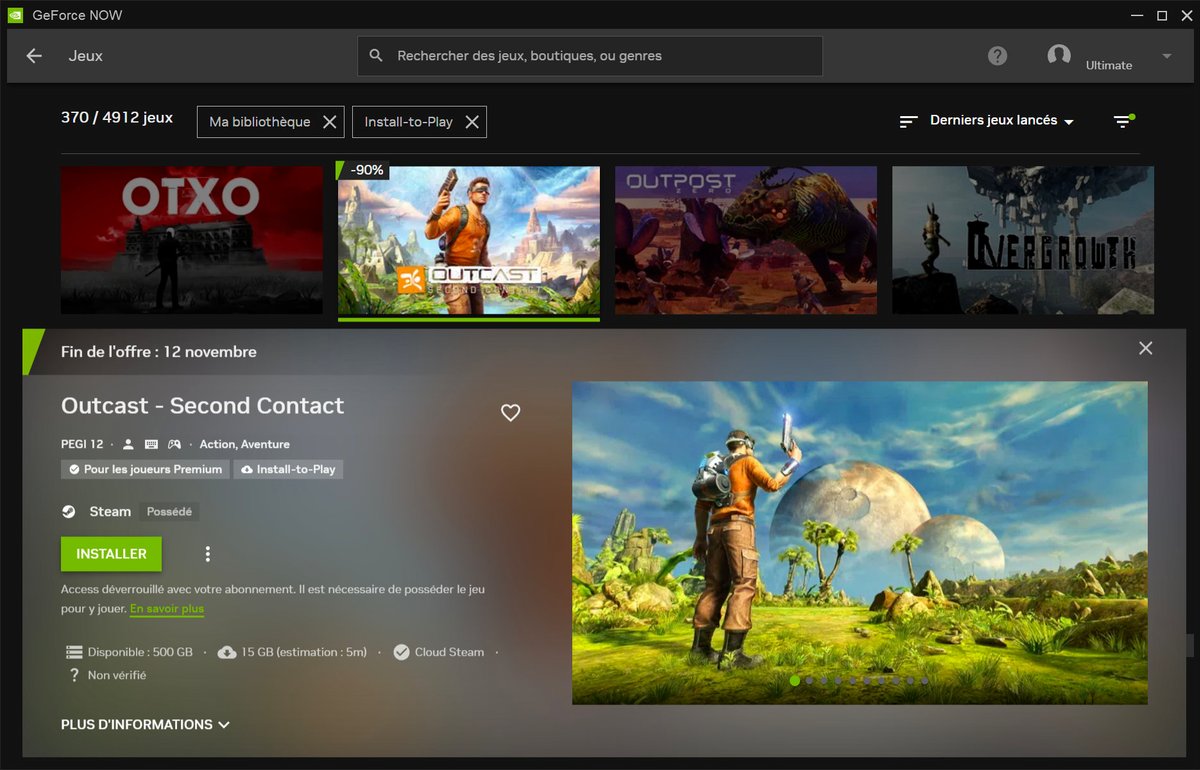The width and height of the screenshot is (1200, 770).
Task: Select the second carousel navigation dot
Action: (809, 680)
